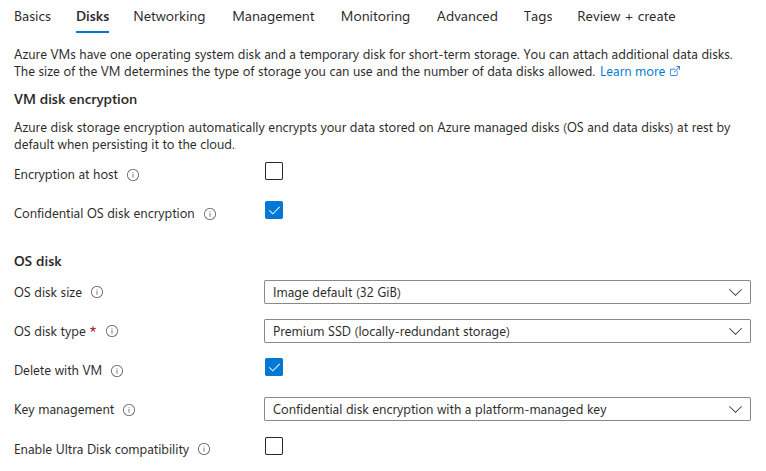Image resolution: width=766 pixels, height=471 pixels.
Task: Click info icon next to OS disk size
Action: pyautogui.click(x=97, y=293)
